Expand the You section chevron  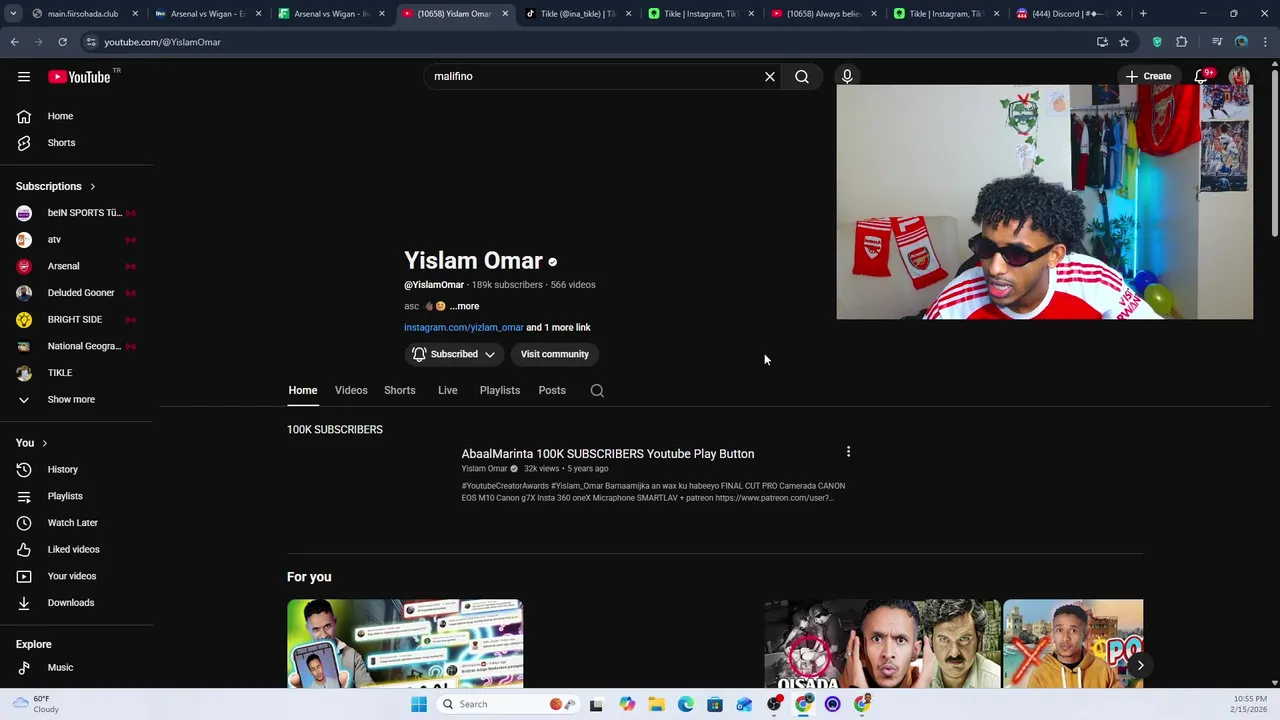point(44,443)
